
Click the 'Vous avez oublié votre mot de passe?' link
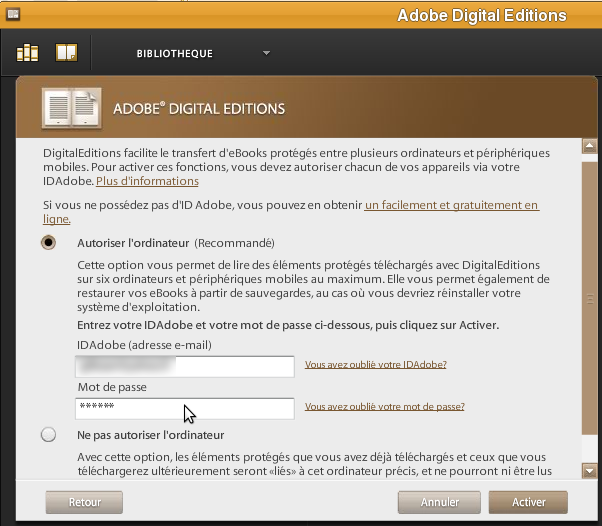385,407
